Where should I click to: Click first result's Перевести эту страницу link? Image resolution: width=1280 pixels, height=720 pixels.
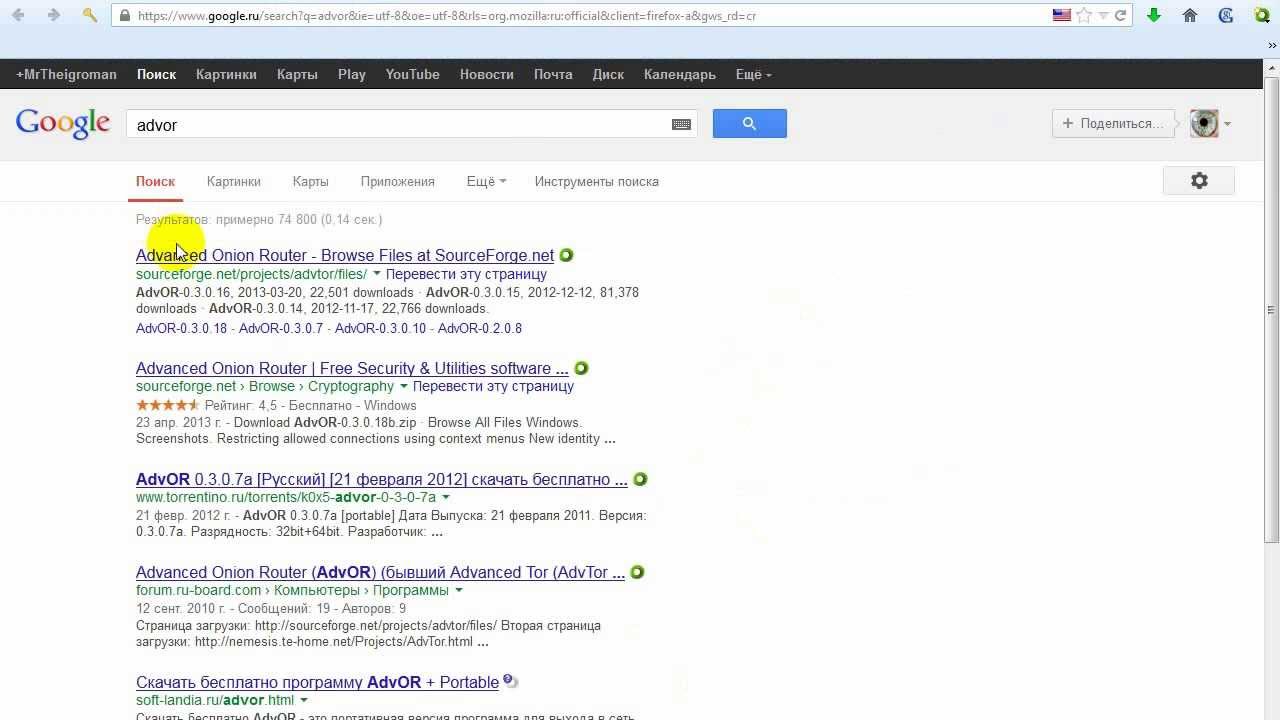point(466,274)
